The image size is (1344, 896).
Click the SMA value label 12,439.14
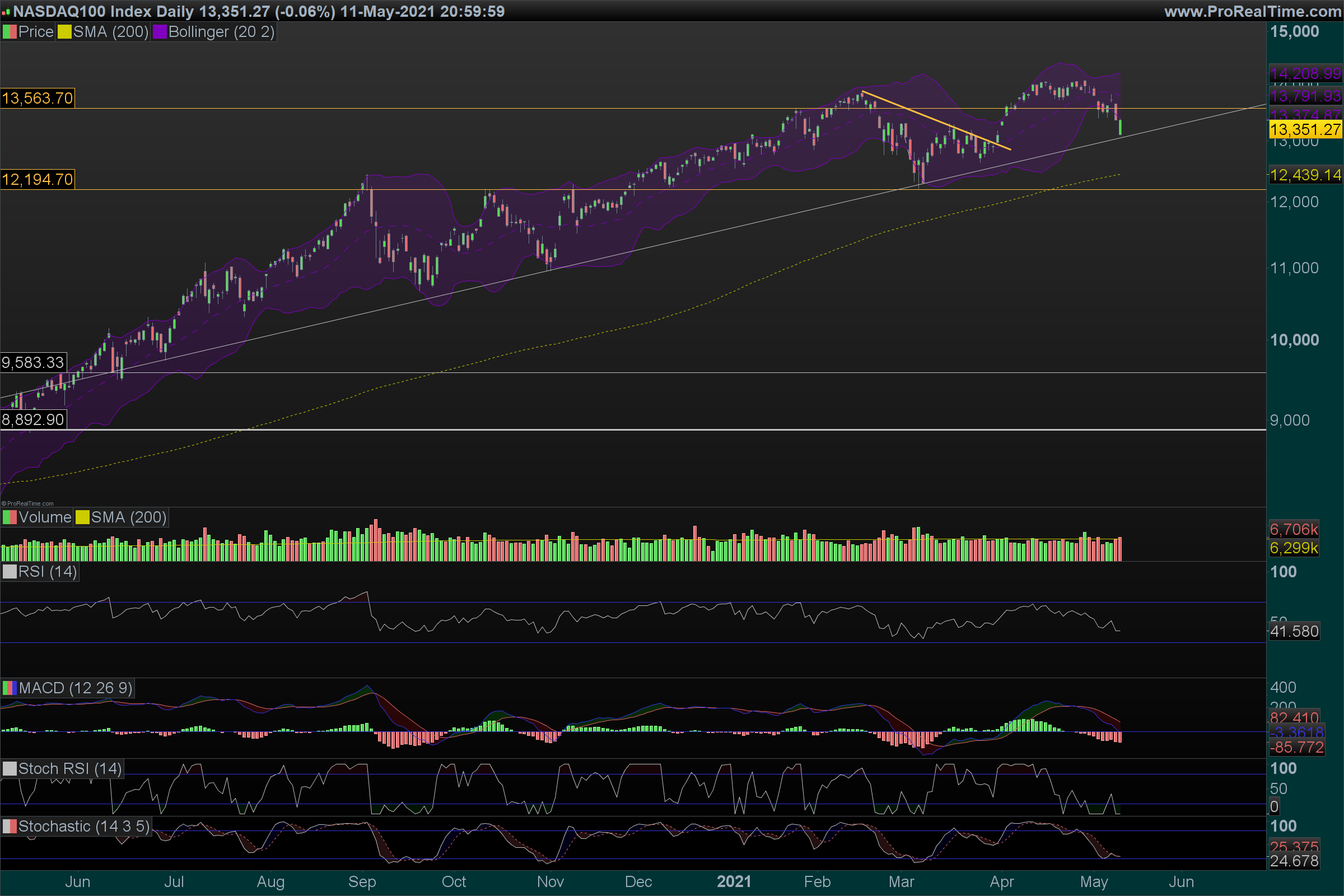pyautogui.click(x=1305, y=175)
